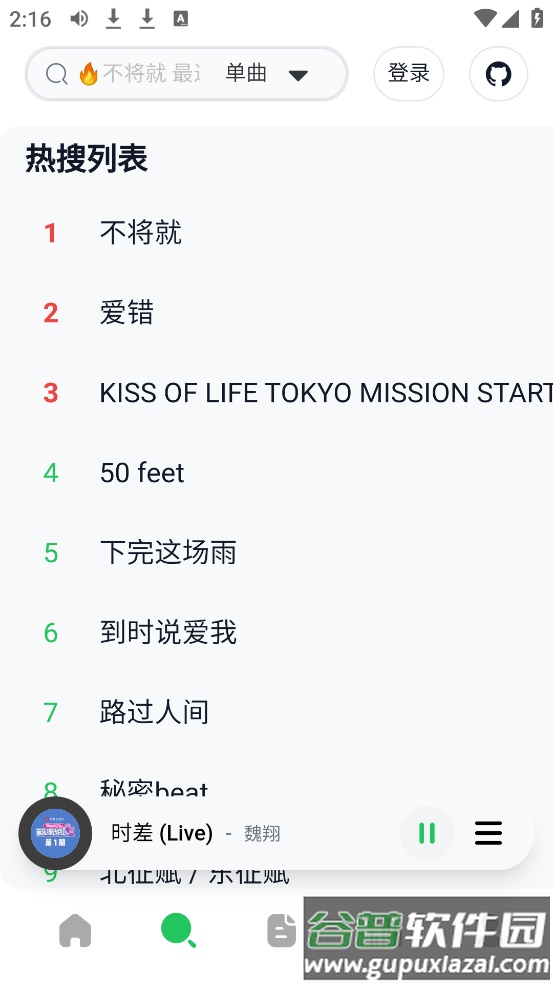Open the album cover of 时差 (Live)

coord(55,833)
